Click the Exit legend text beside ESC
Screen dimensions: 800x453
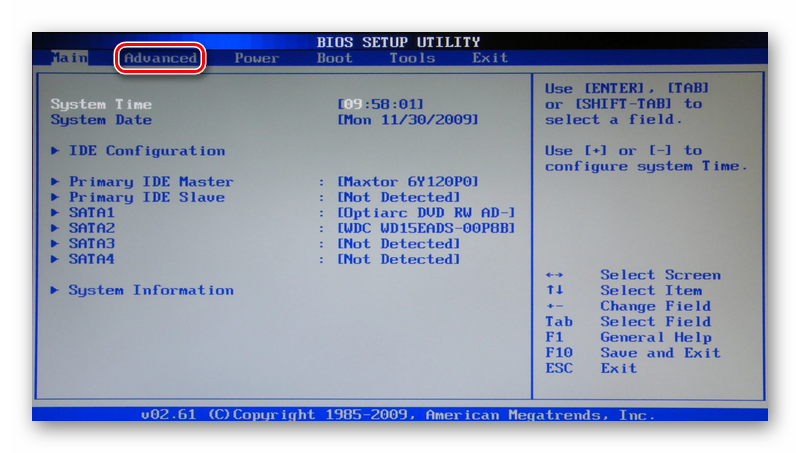(x=619, y=368)
